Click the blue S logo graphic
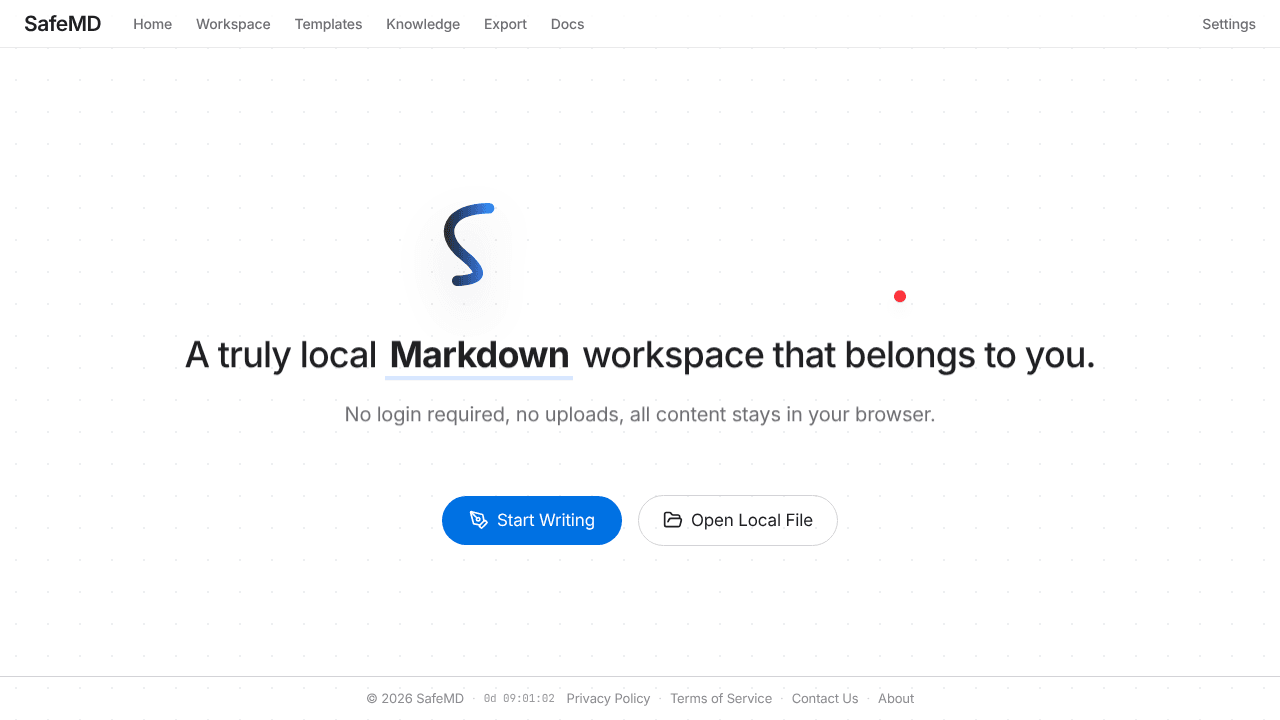Screen dimensions: 1280x720 [x=468, y=244]
